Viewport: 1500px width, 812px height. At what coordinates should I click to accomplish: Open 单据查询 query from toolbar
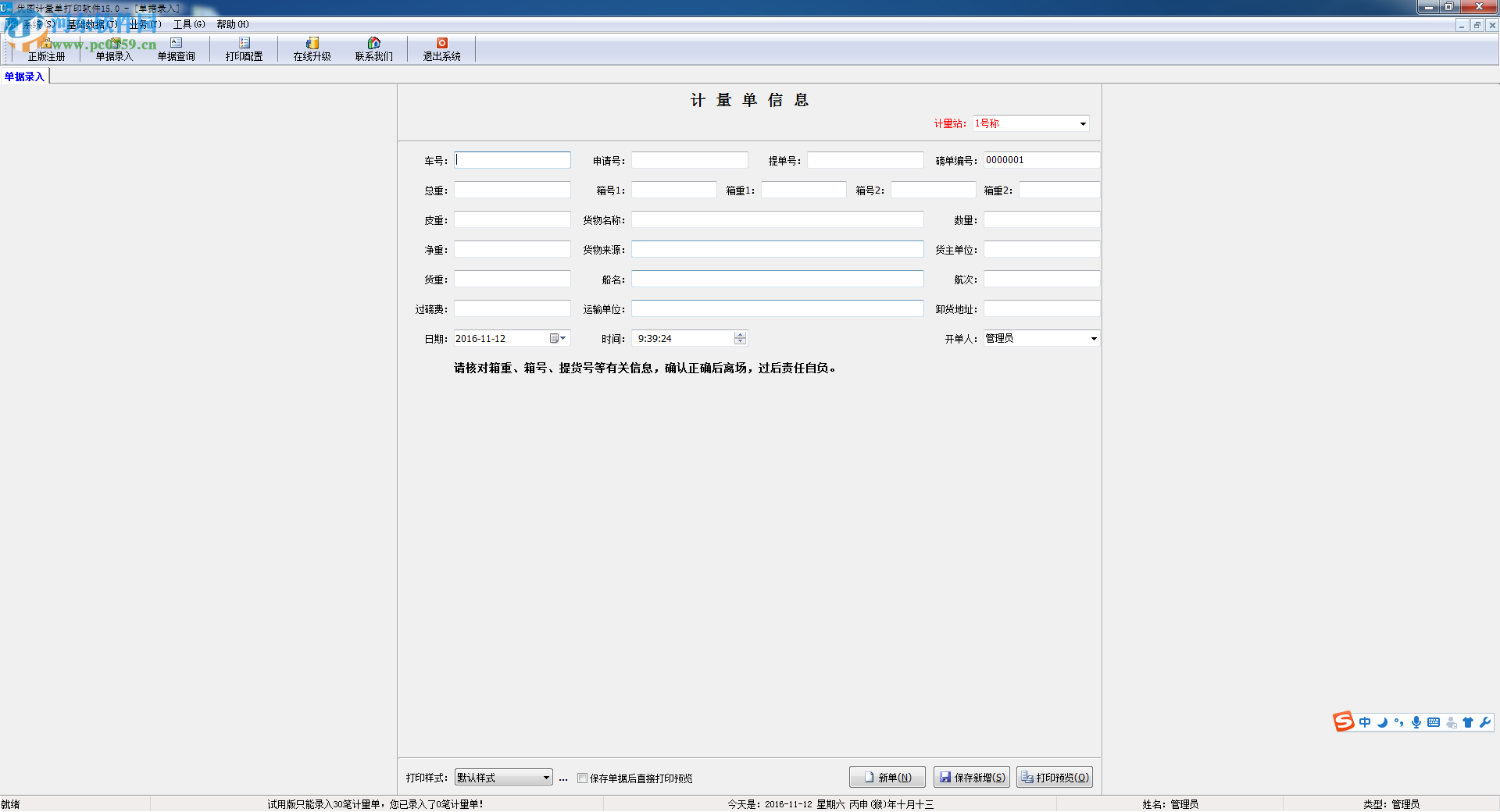[x=176, y=50]
